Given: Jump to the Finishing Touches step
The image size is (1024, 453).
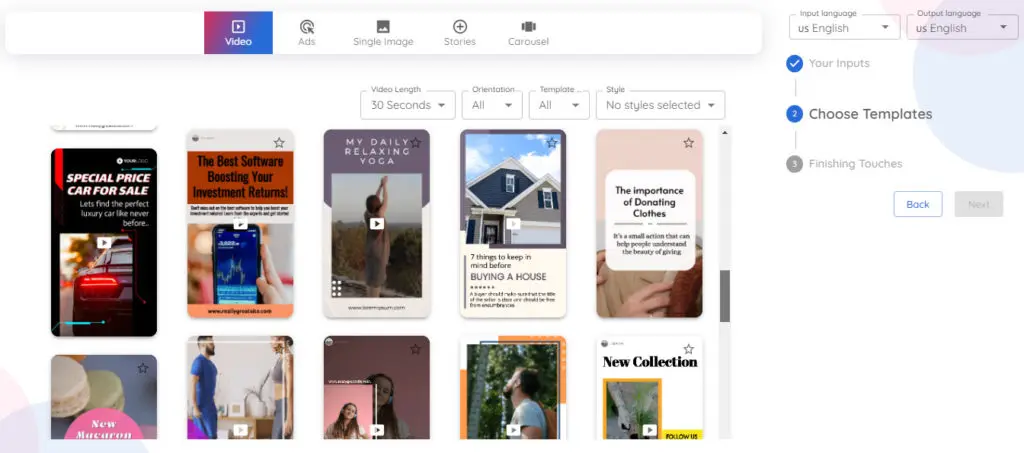Looking at the screenshot, I should [x=855, y=164].
